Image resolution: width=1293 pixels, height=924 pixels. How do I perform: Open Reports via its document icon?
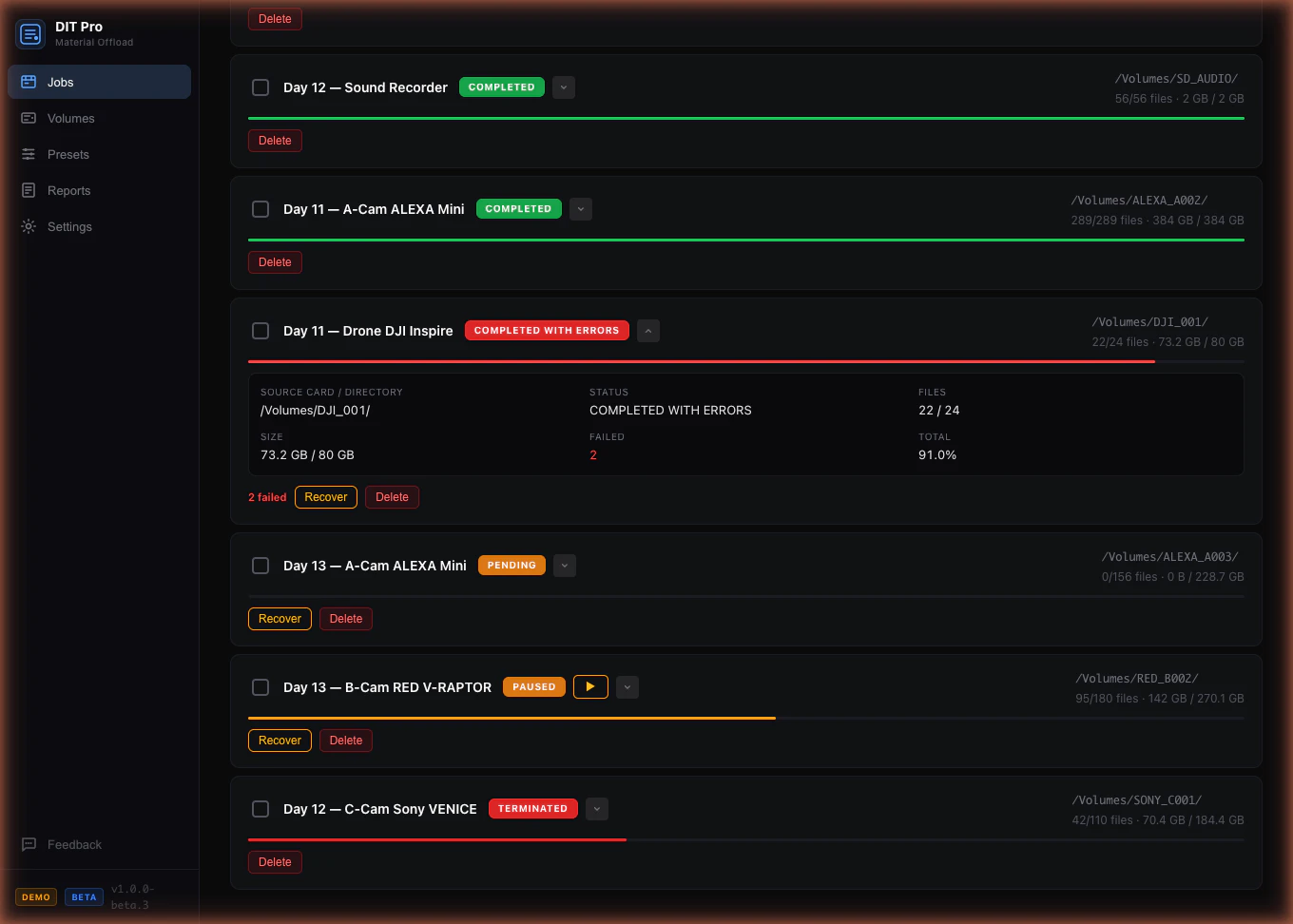[x=29, y=190]
